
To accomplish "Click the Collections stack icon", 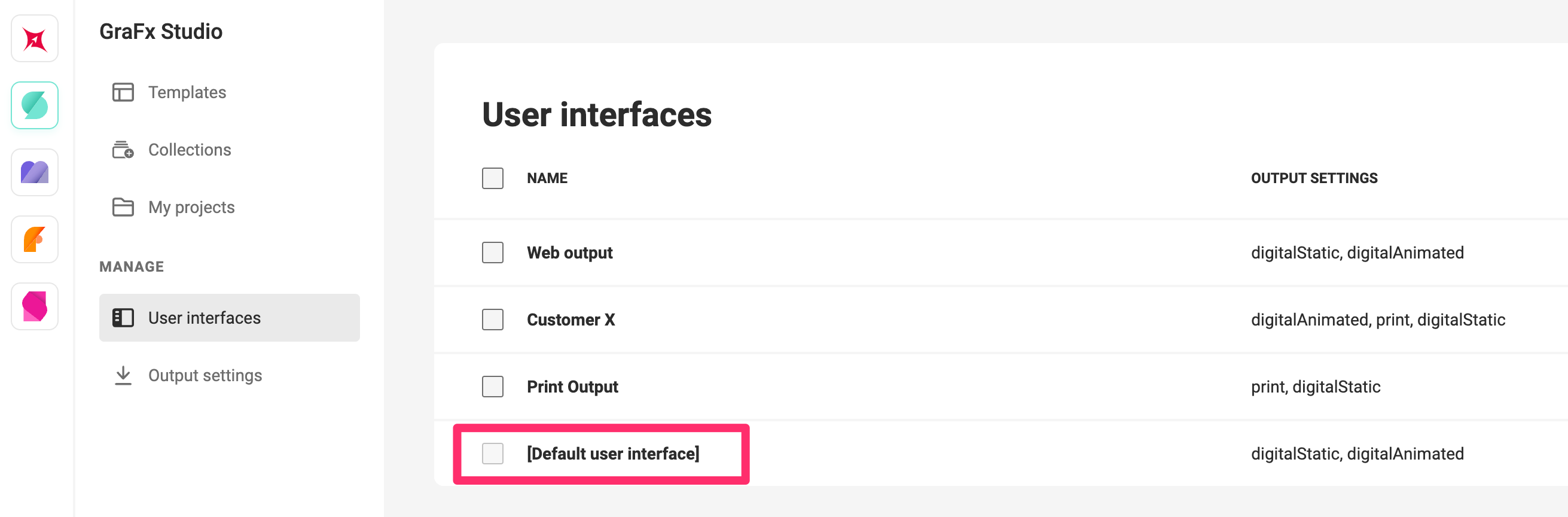I will 123,150.
